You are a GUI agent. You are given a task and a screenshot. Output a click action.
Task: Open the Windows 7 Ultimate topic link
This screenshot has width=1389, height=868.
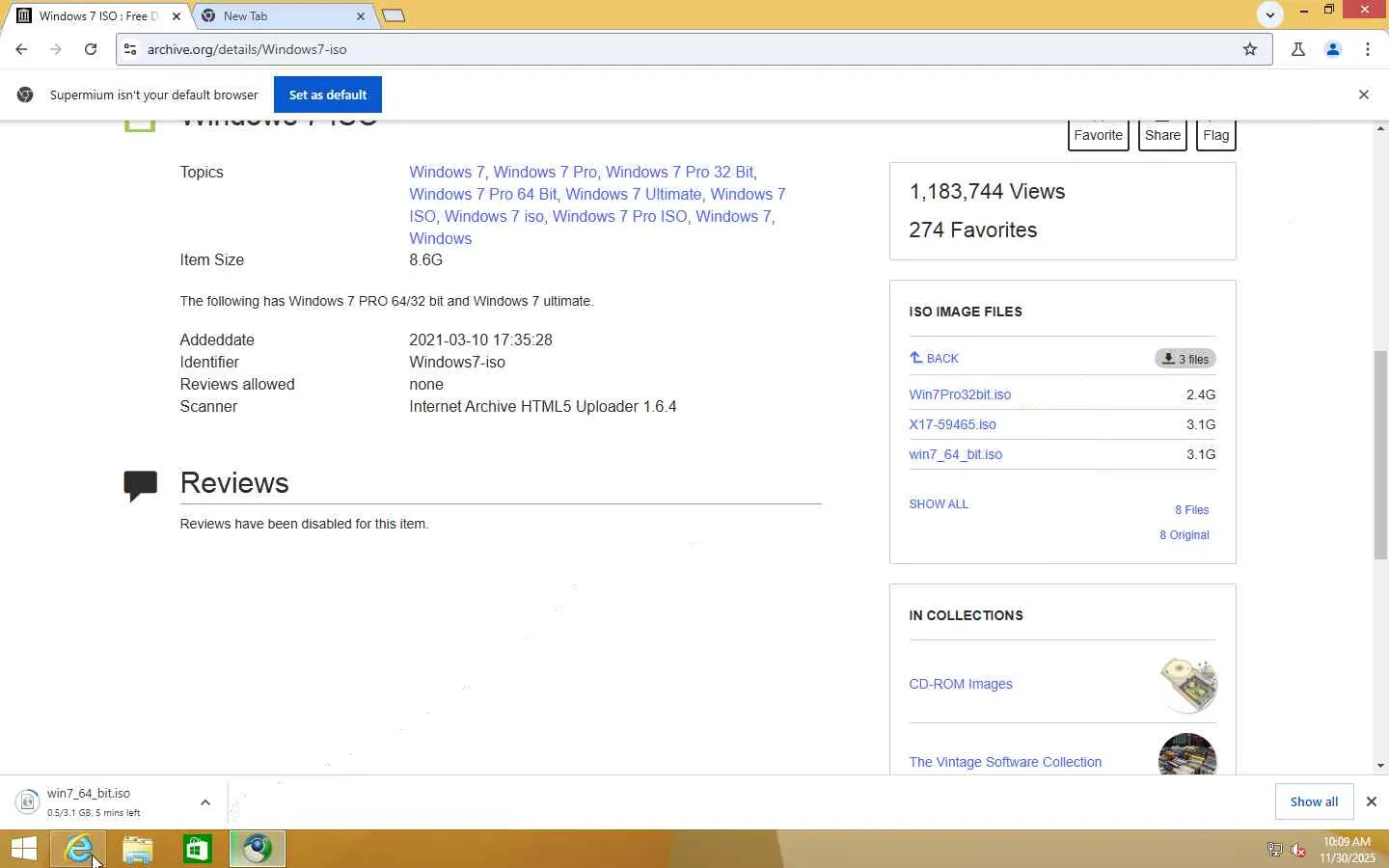point(633,194)
